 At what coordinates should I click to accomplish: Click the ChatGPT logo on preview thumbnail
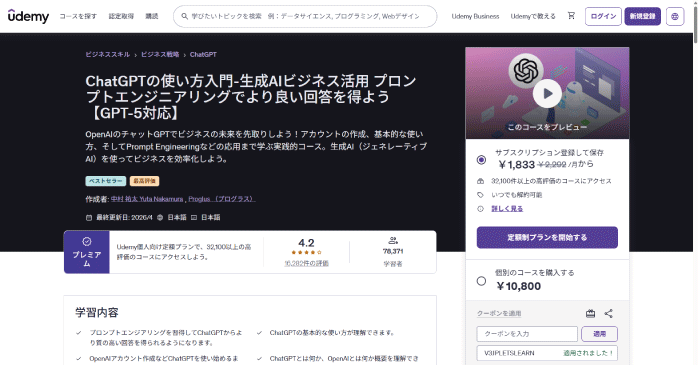[x=526, y=70]
